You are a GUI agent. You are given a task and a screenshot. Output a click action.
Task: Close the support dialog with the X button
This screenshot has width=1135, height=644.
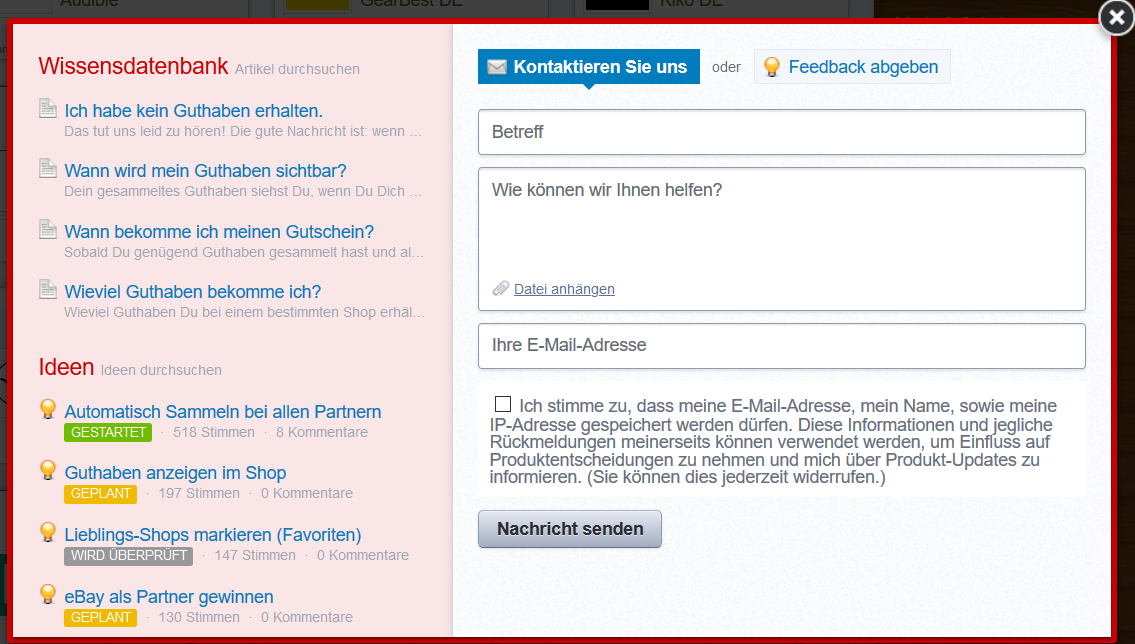(1116, 17)
